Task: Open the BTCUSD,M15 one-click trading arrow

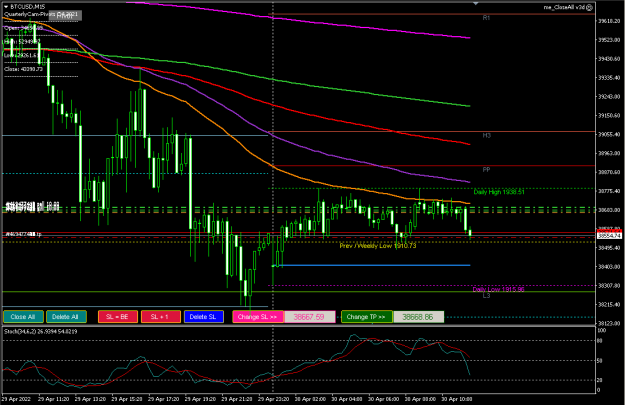Action: [x=6, y=7]
